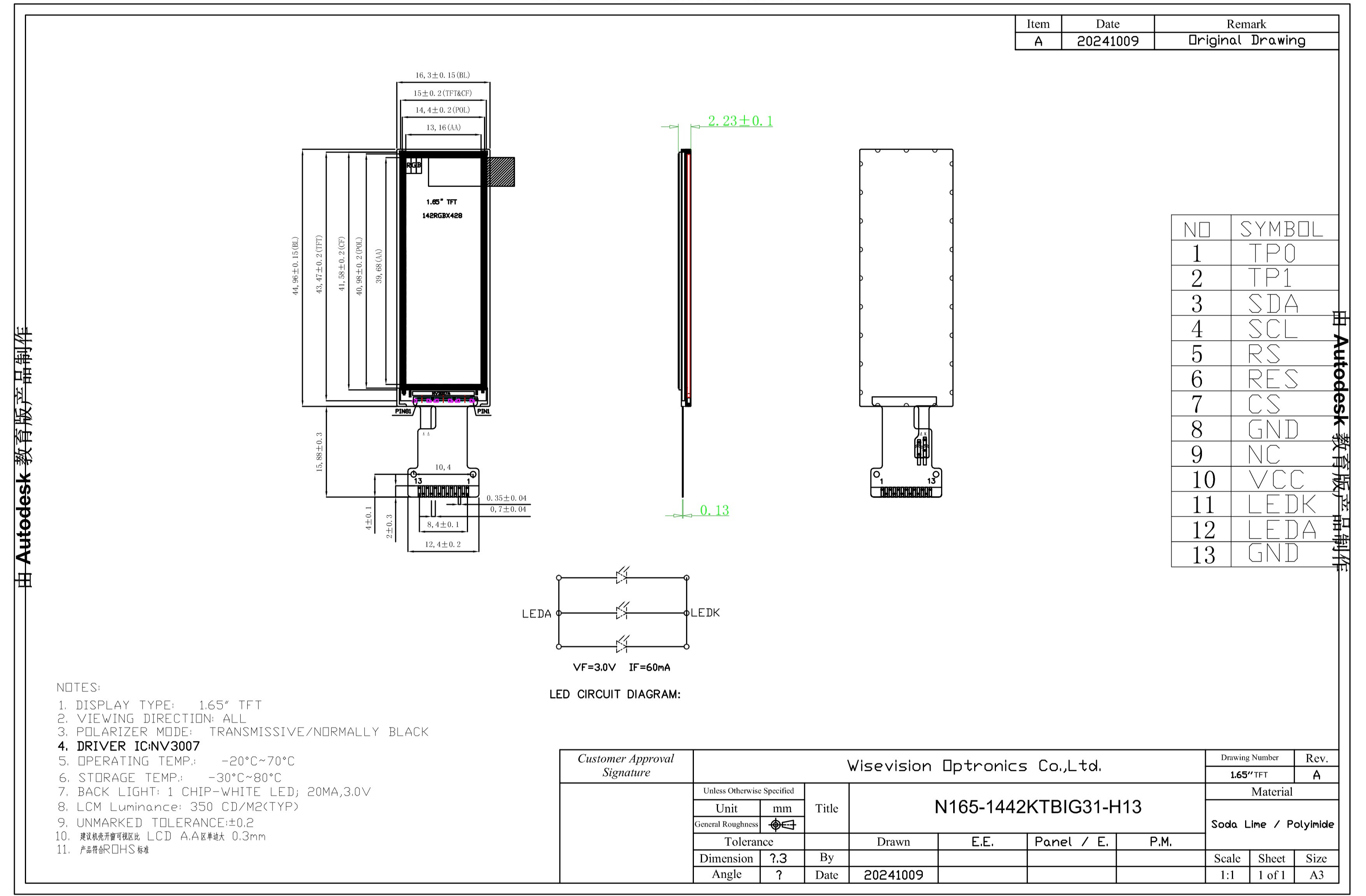
Task: Click the PIN81 label under the display
Action: pos(403,411)
